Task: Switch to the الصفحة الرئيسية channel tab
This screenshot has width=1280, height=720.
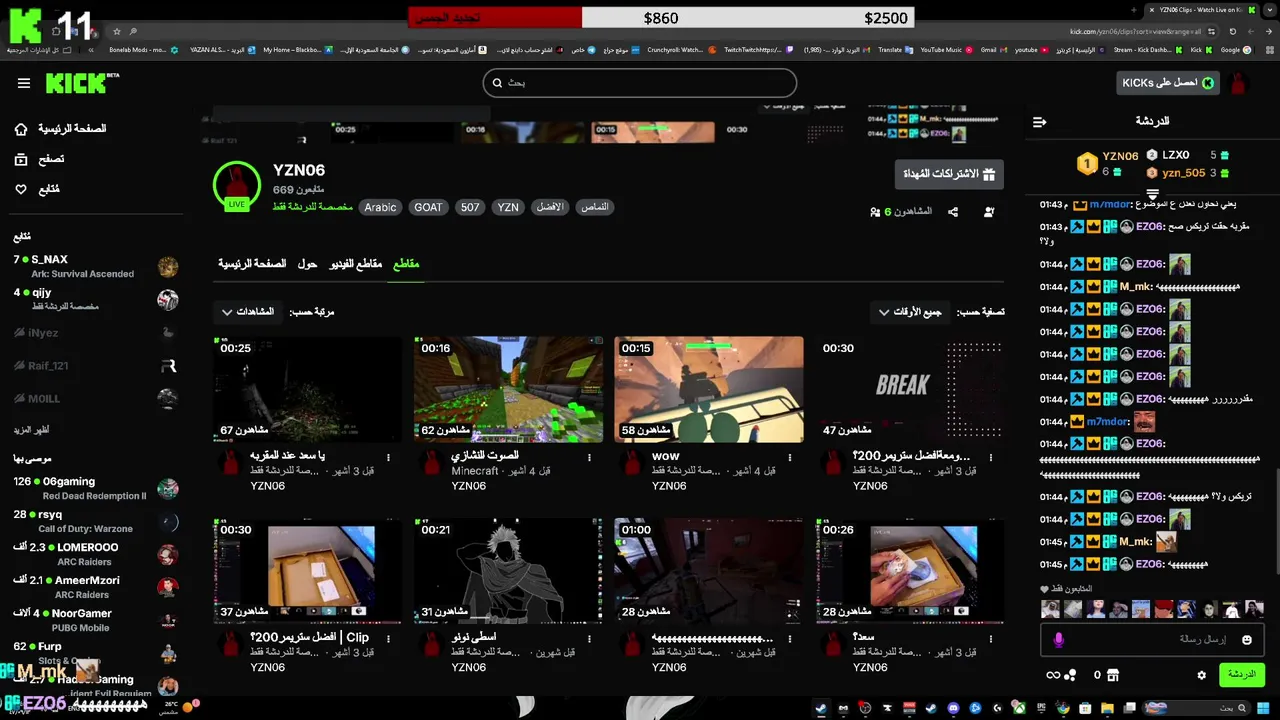Action: click(252, 264)
